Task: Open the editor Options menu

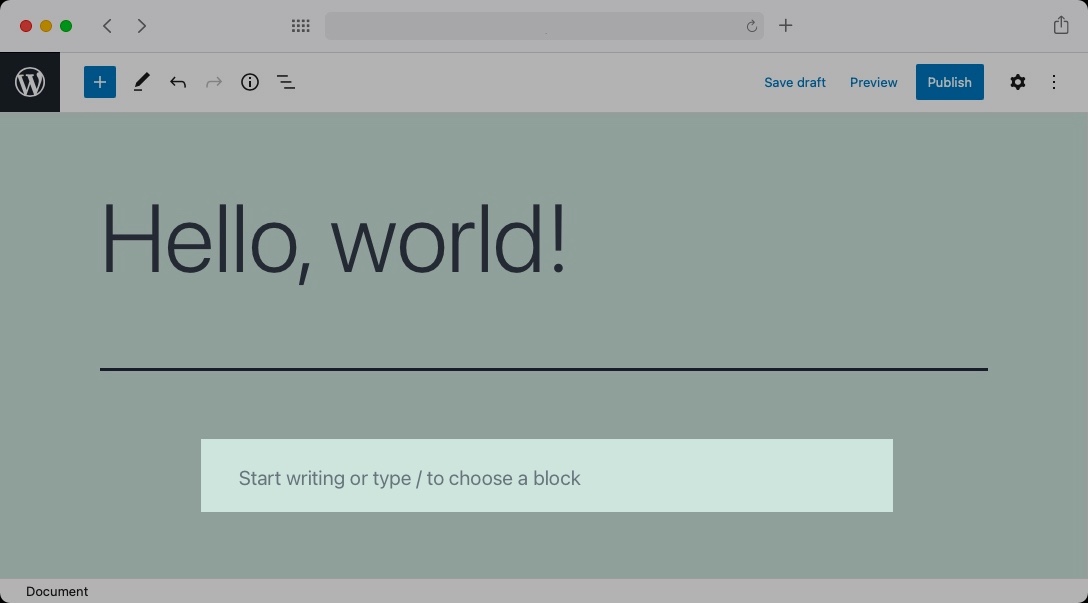Action: pos(1054,82)
